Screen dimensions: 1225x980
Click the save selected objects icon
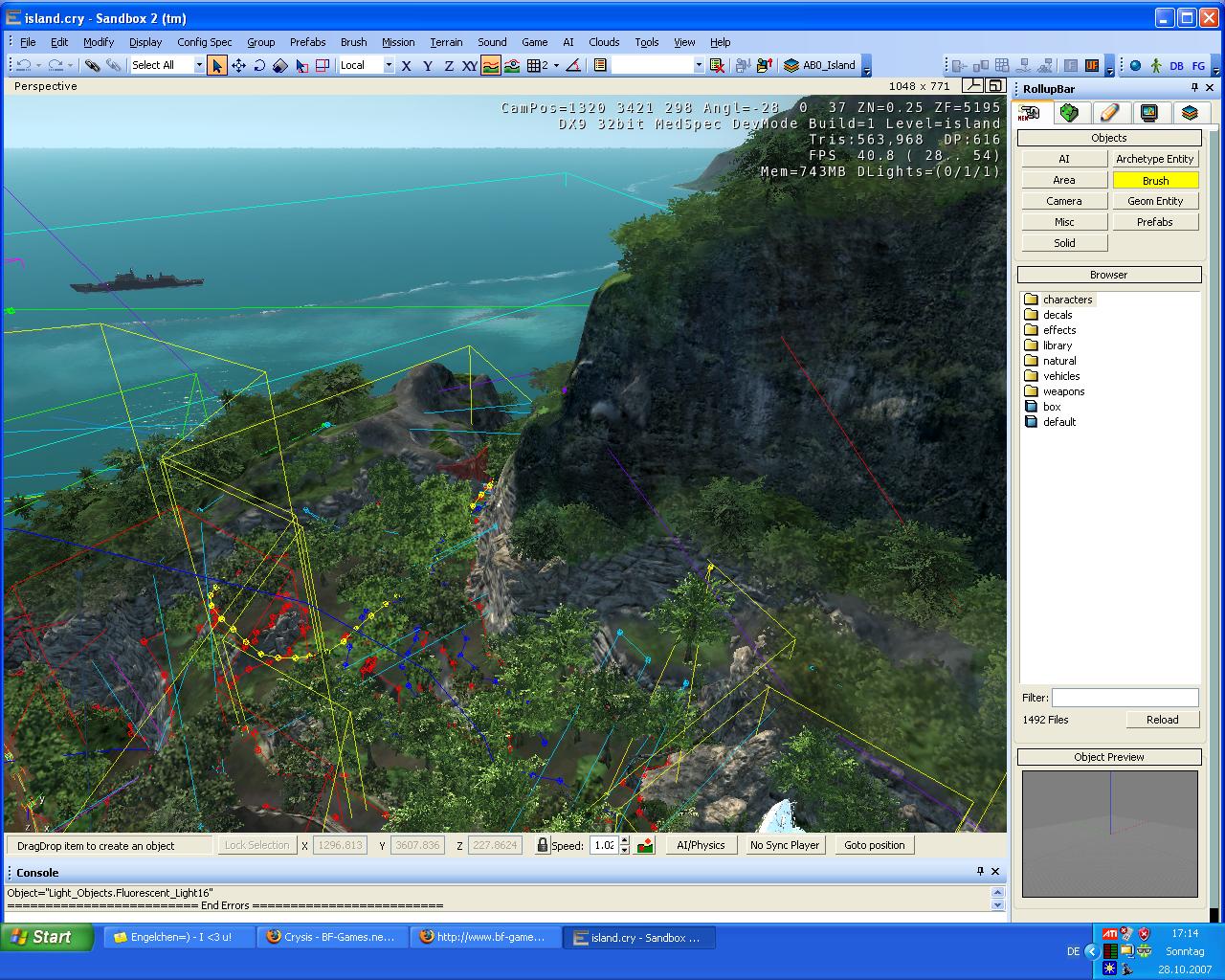click(x=743, y=65)
